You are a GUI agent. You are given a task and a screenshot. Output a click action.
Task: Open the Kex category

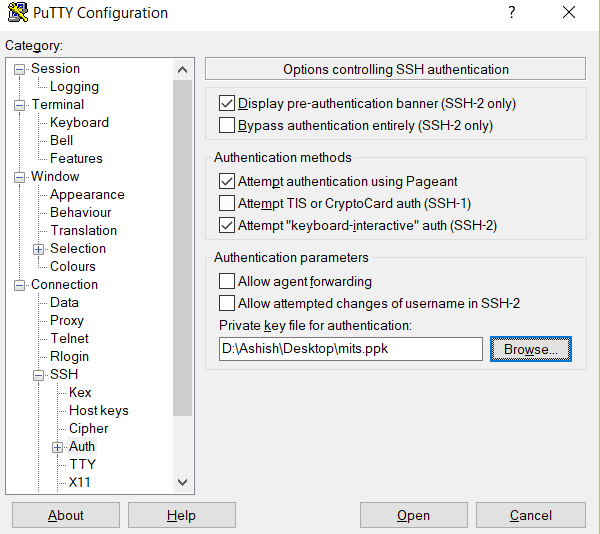click(x=80, y=392)
